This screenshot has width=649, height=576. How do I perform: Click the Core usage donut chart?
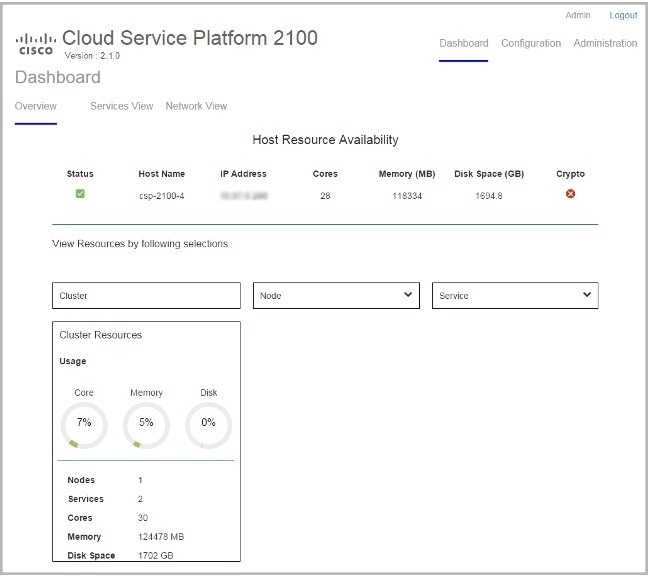[x=84, y=423]
